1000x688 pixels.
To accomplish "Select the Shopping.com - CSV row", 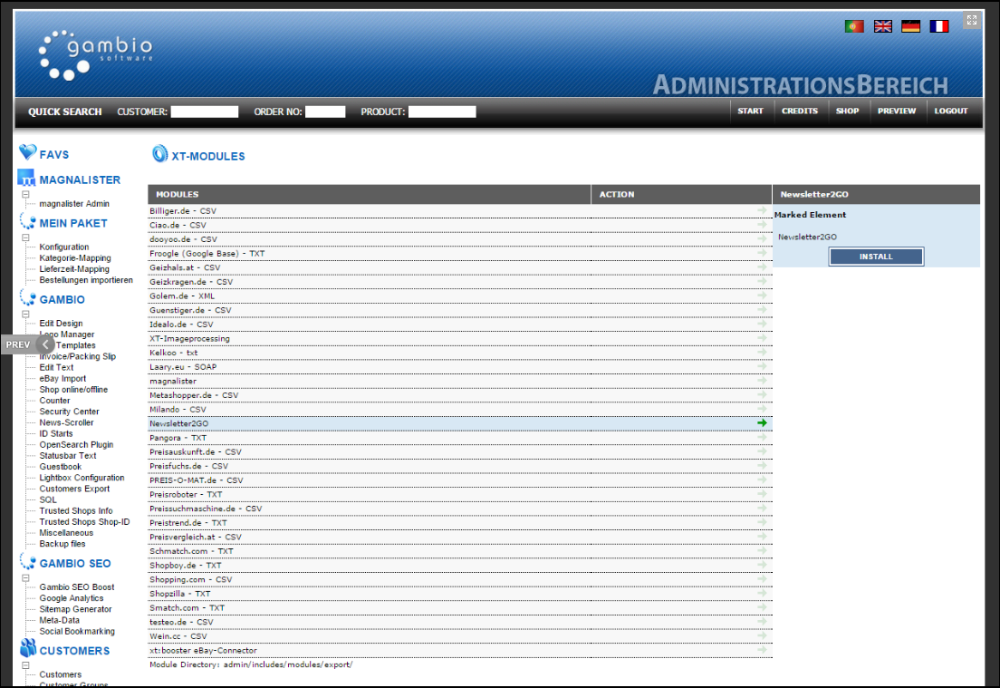I will 460,580.
